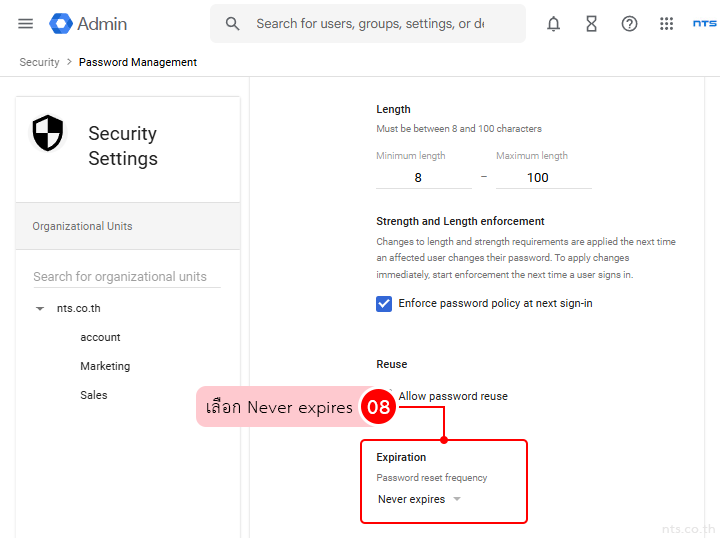Image resolution: width=720 pixels, height=538 pixels.
Task: Collapse the nts.co.th organizational unit
Action: 40,309
